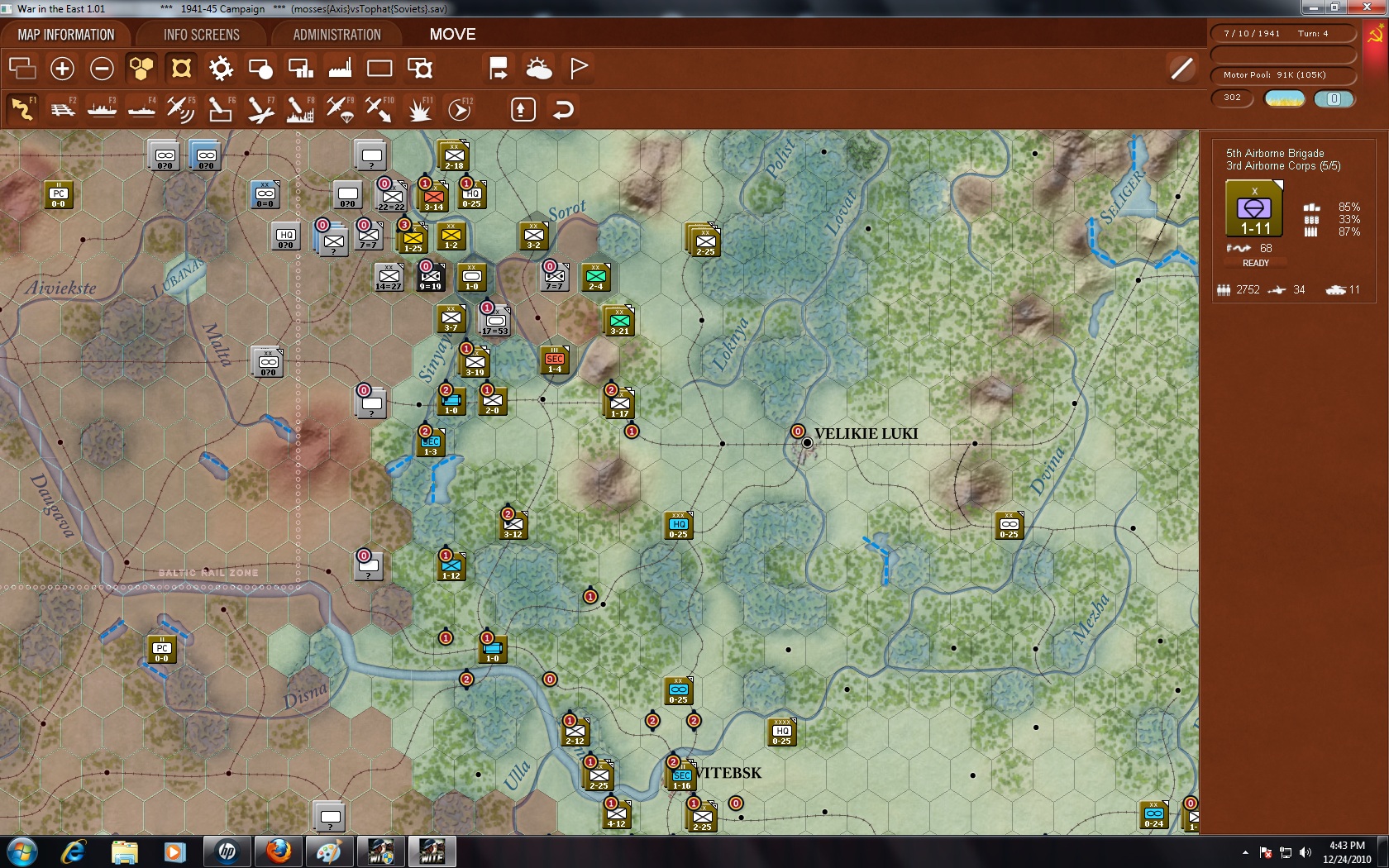Switch to Paint on the taskbar
The width and height of the screenshot is (1389, 868).
[329, 851]
